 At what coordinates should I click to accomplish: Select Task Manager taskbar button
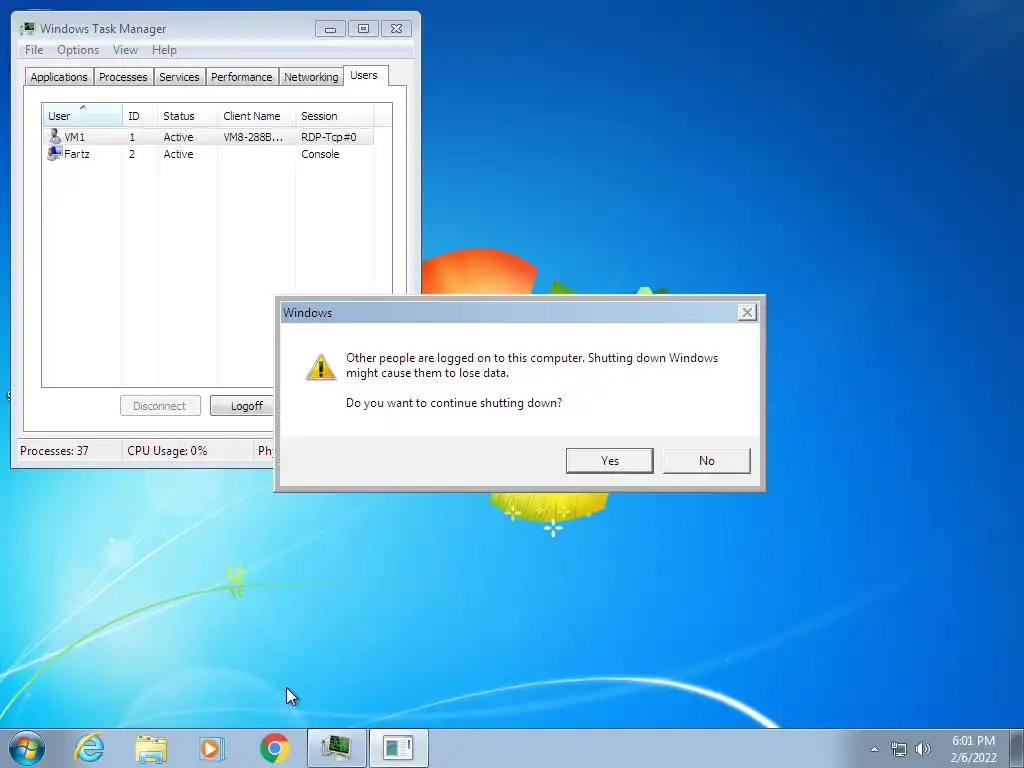tap(336, 748)
